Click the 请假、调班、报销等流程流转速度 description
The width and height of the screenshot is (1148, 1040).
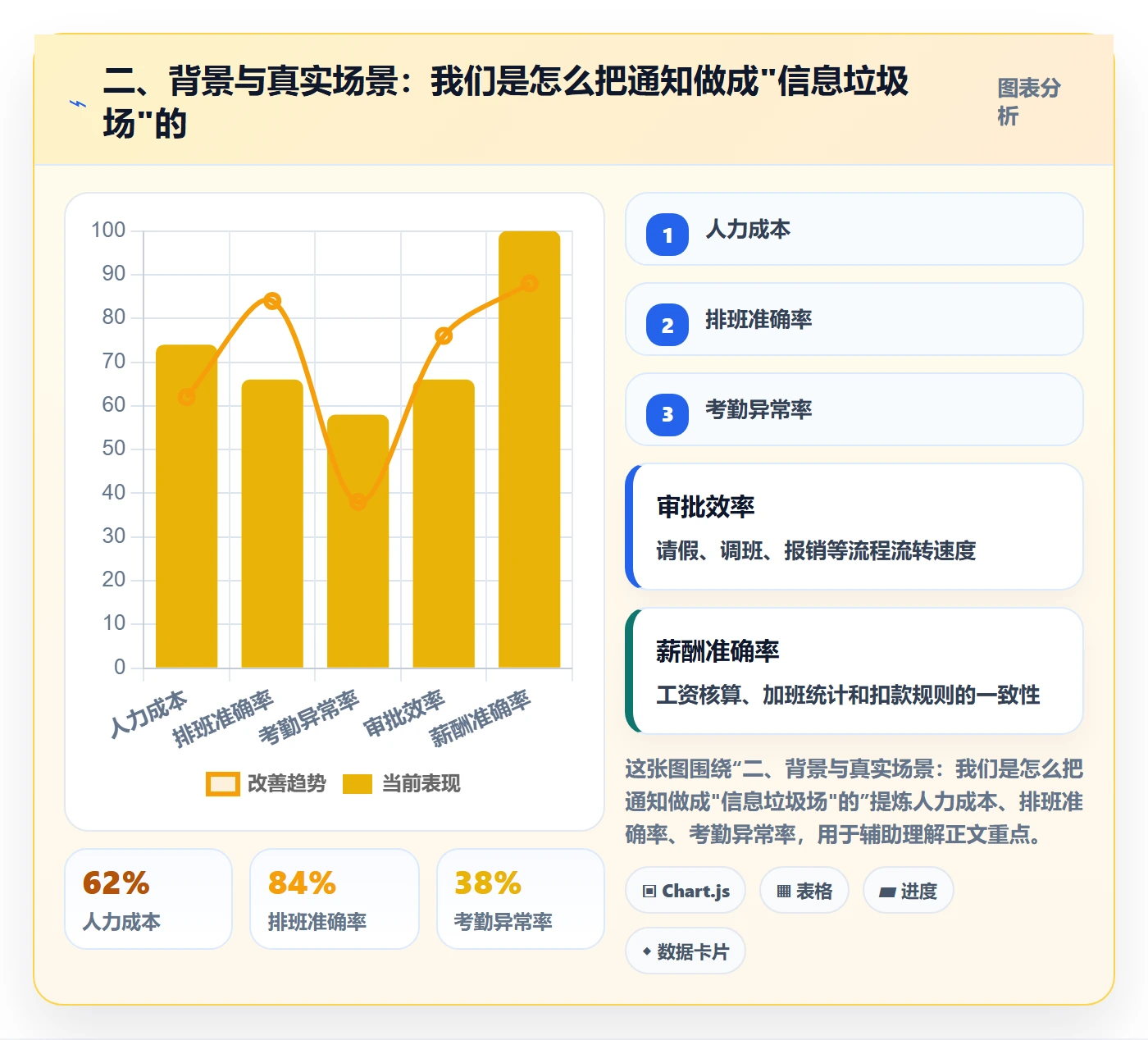pos(816,550)
